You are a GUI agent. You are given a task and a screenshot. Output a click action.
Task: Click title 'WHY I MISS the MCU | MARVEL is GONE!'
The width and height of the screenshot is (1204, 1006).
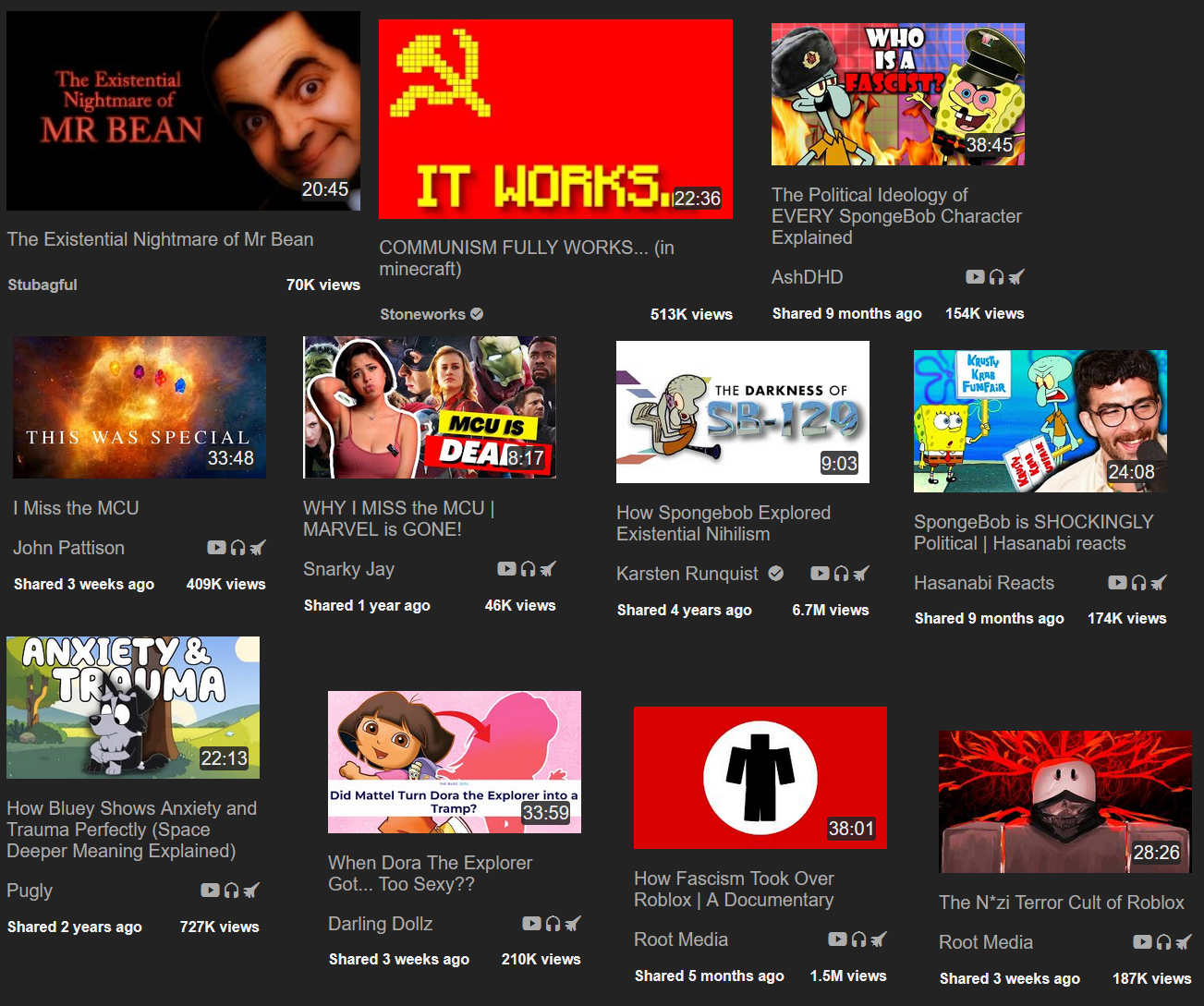pos(398,519)
